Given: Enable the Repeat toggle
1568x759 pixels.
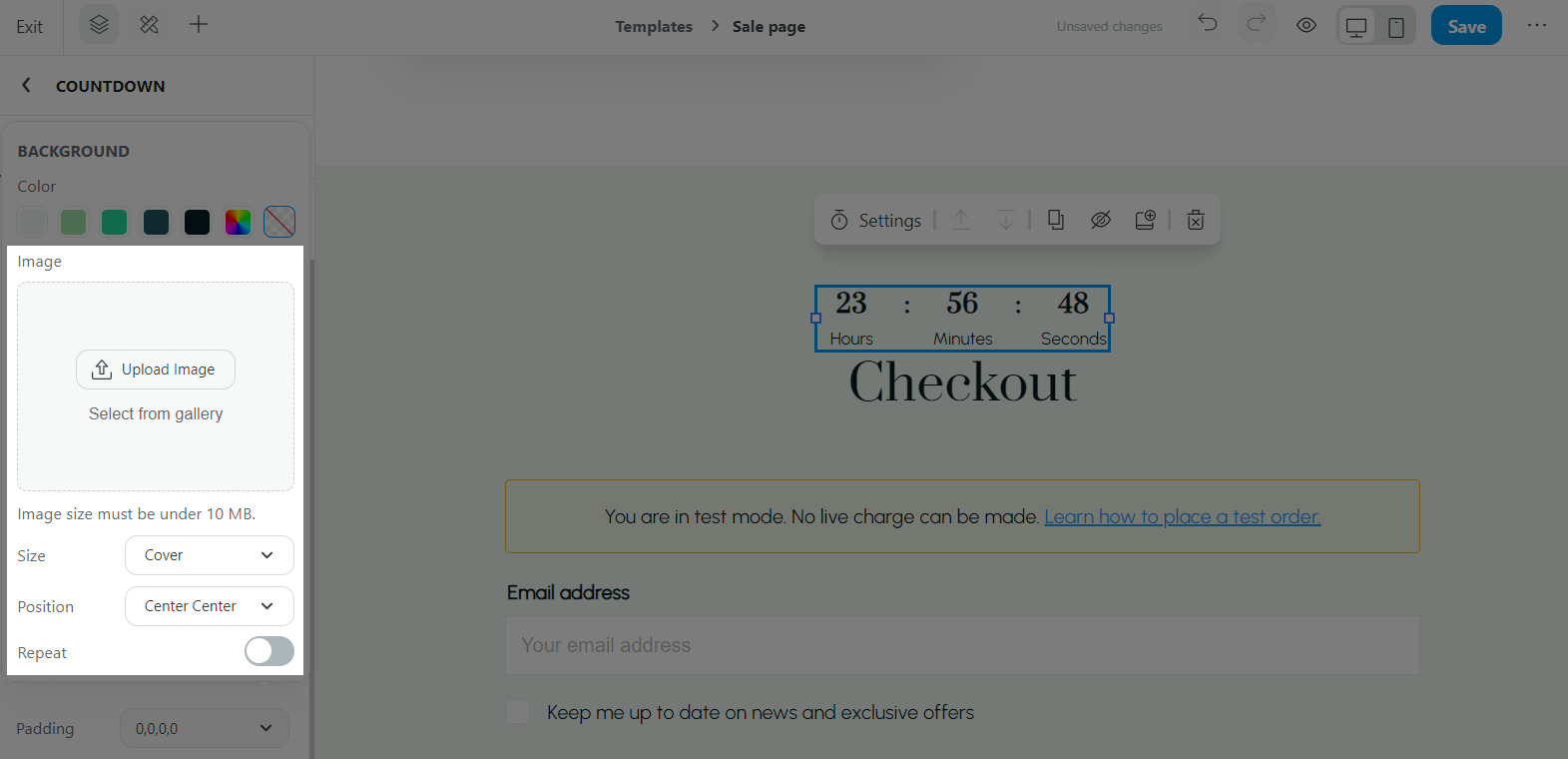Looking at the screenshot, I should [x=269, y=652].
